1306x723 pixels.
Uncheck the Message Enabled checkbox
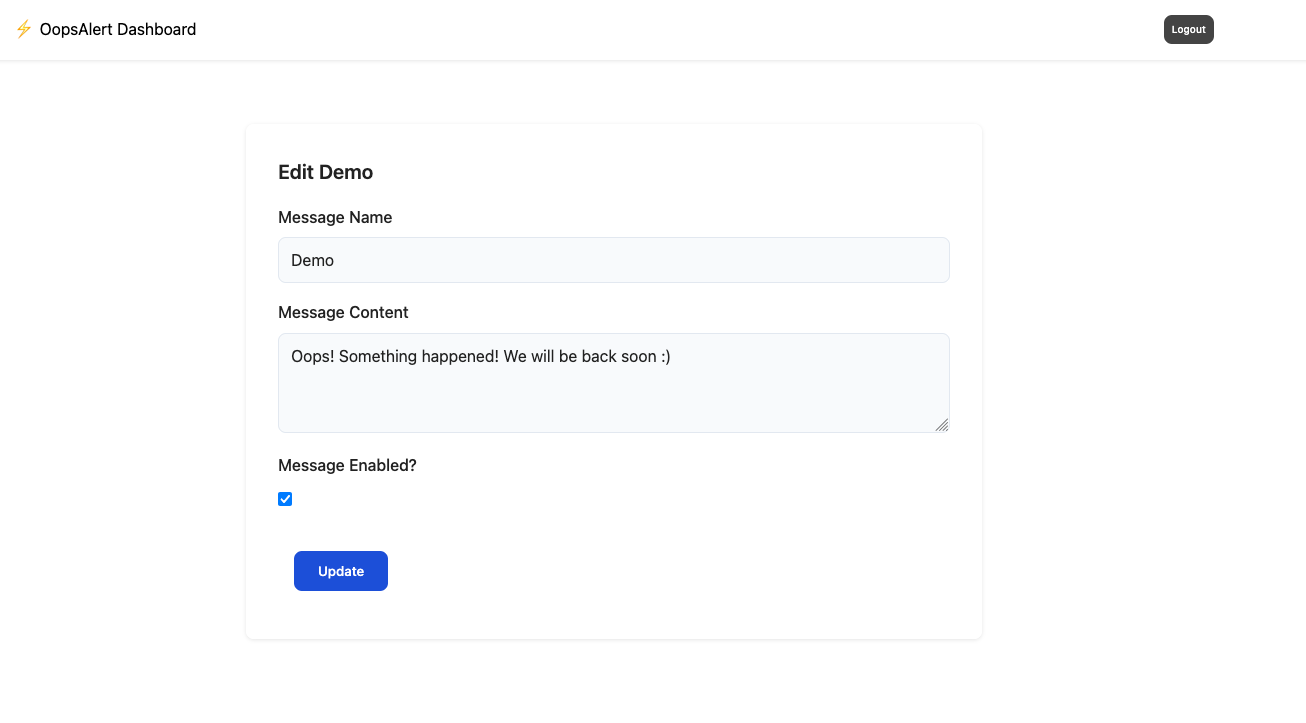tap(285, 499)
